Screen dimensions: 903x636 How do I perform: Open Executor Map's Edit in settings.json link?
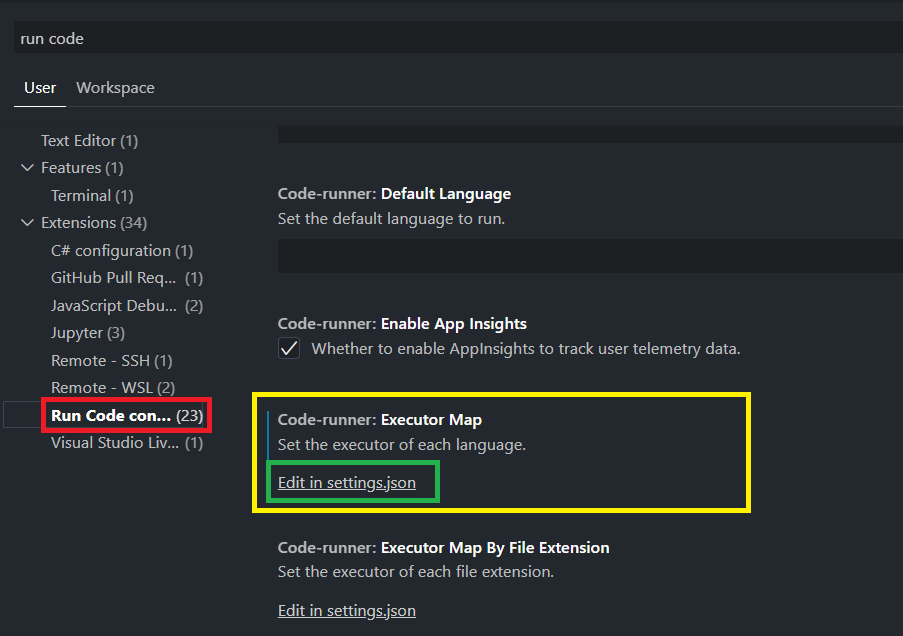[x=347, y=483]
